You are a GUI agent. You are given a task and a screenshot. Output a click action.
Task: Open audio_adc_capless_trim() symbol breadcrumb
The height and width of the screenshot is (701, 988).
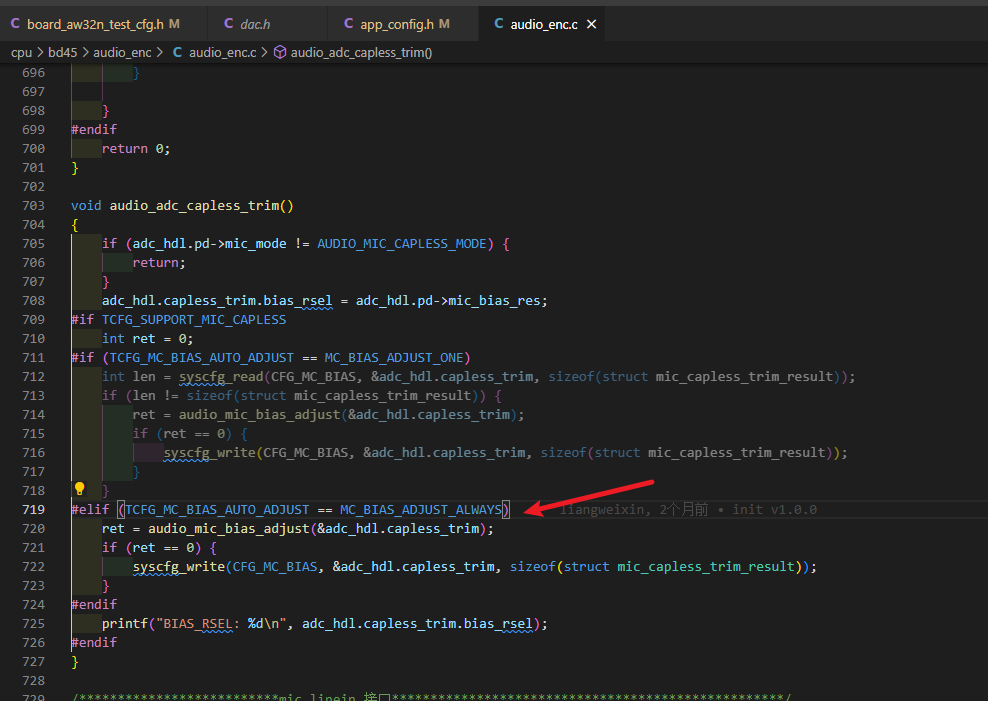point(361,52)
